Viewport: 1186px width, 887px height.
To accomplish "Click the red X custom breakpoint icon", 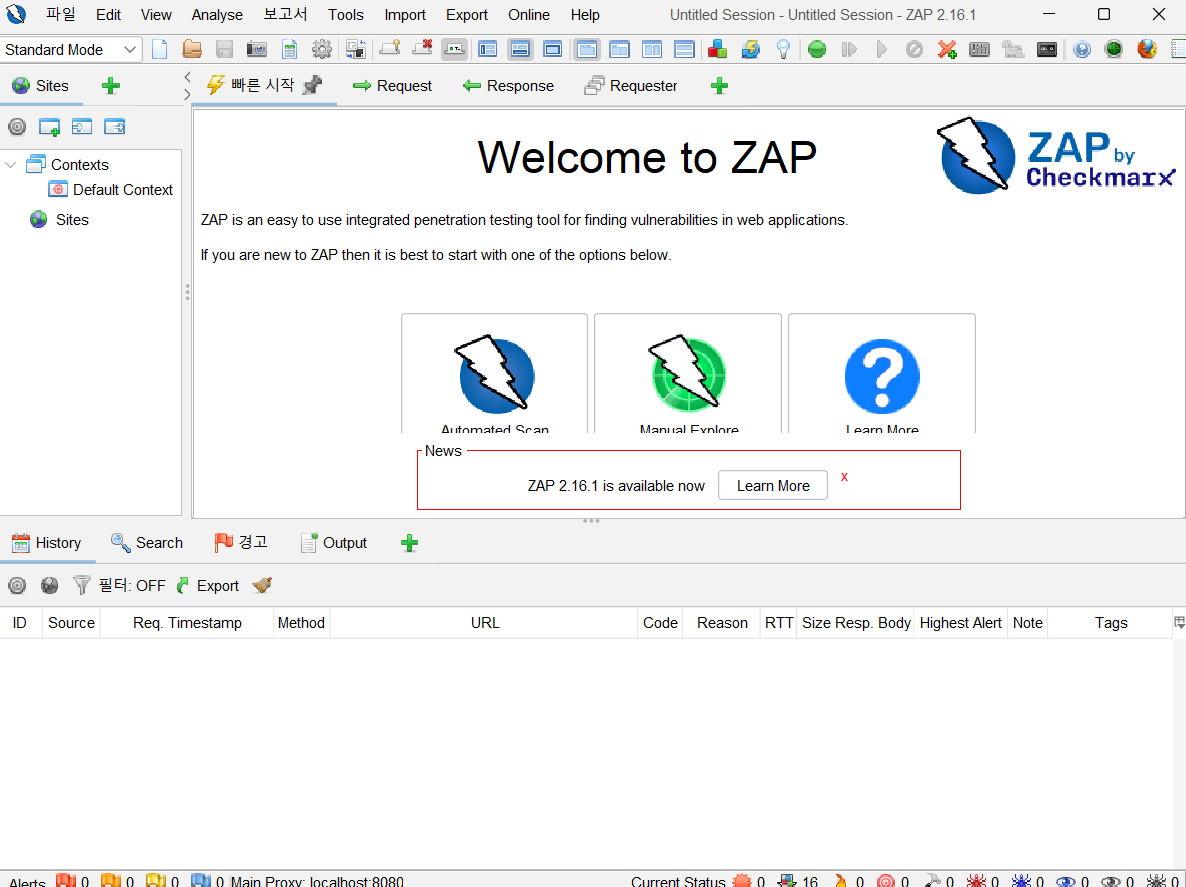I will click(947, 49).
